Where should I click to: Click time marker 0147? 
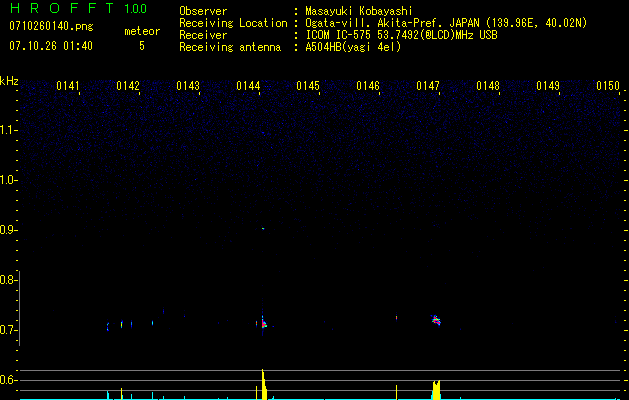[428, 86]
